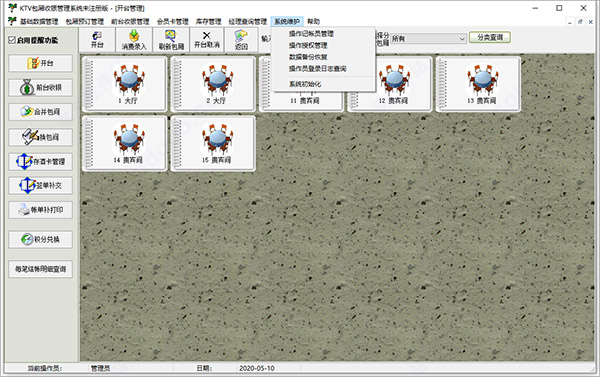Viewport: 600px width, 377px height.
Task: Click the 返回 toolbar icon
Action: [x=241, y=39]
